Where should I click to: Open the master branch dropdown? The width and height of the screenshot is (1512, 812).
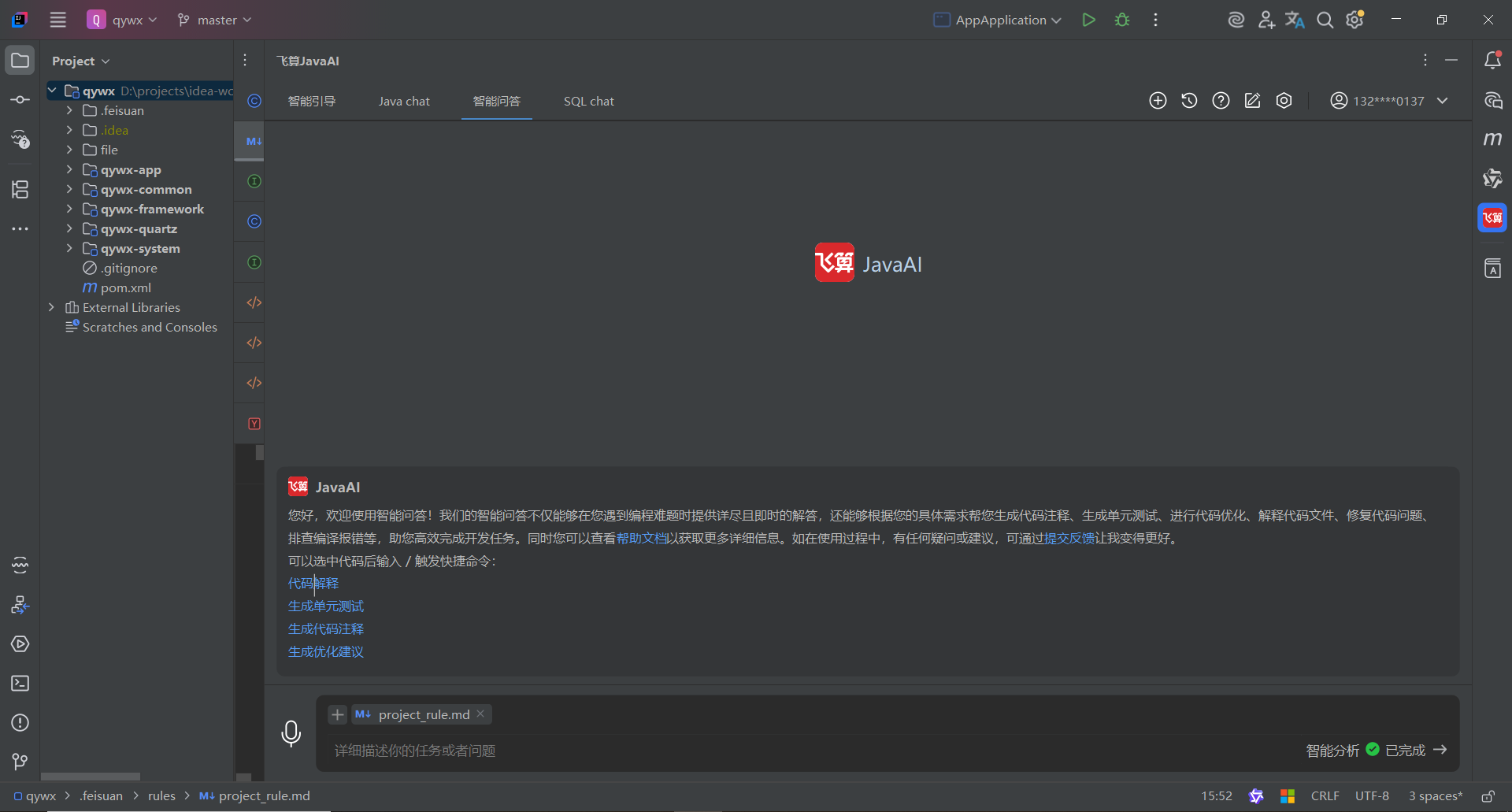click(x=215, y=20)
